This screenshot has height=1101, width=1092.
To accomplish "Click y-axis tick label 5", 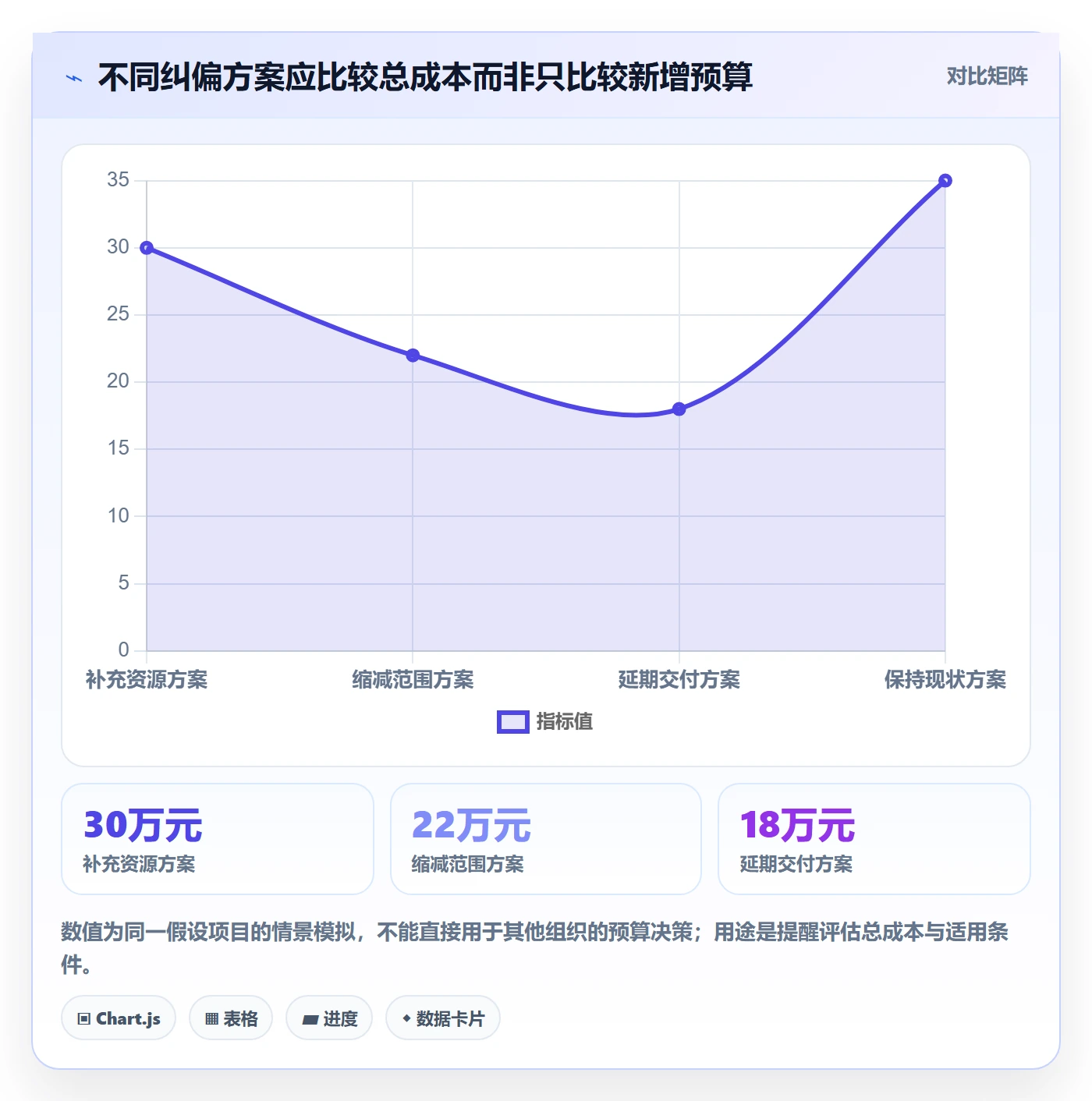I will point(123,583).
